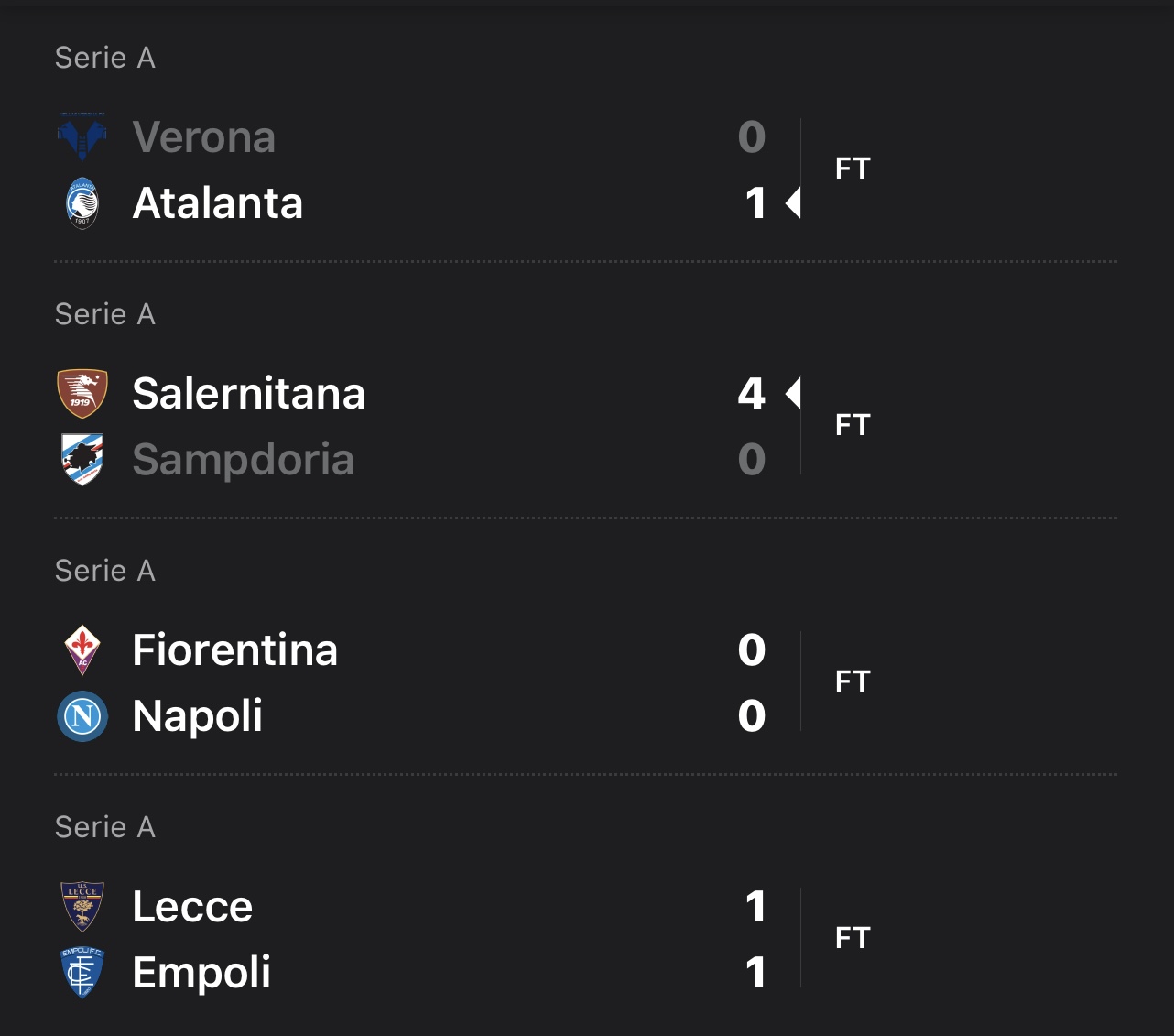The height and width of the screenshot is (1036, 1174).
Task: Open the Atalanta team name
Action: 217,203
